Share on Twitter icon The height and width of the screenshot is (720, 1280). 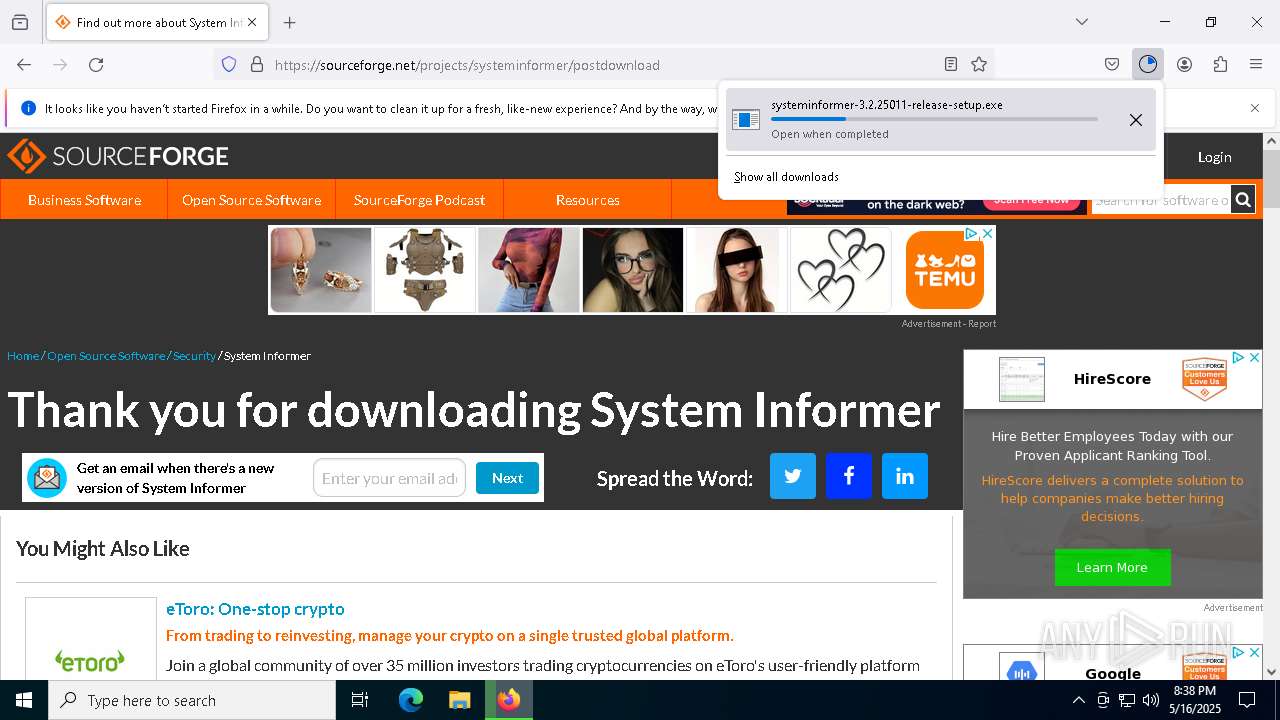click(x=793, y=476)
